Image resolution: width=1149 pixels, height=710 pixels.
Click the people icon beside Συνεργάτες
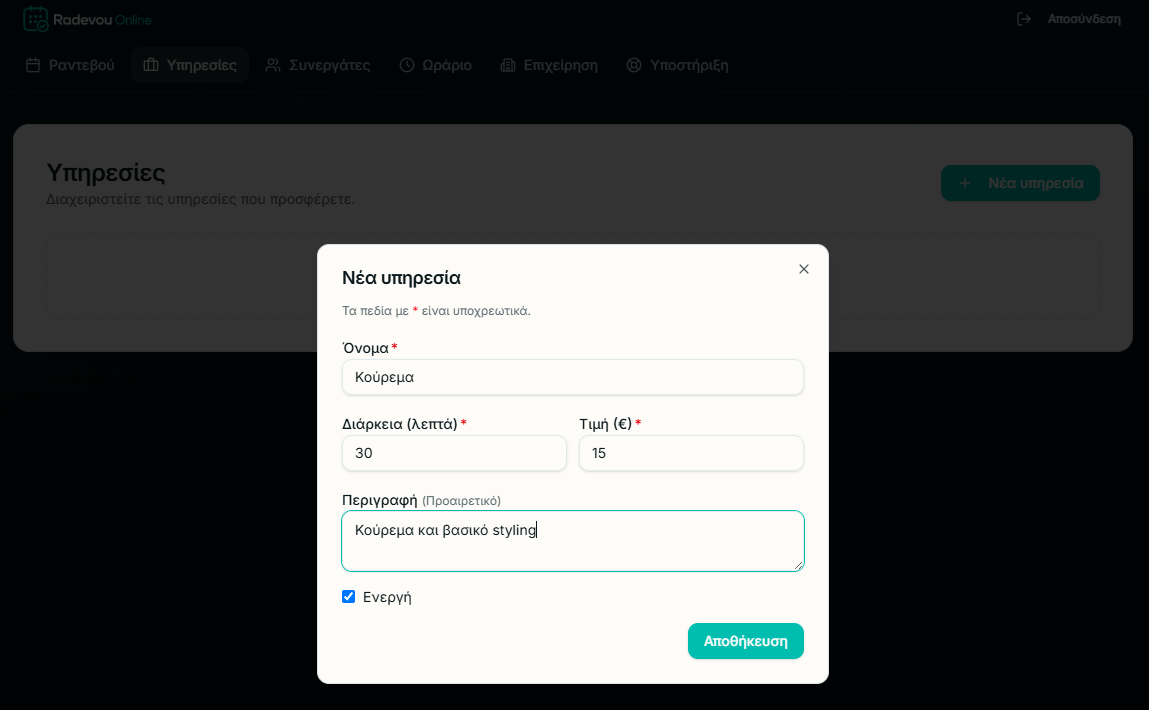(273, 65)
